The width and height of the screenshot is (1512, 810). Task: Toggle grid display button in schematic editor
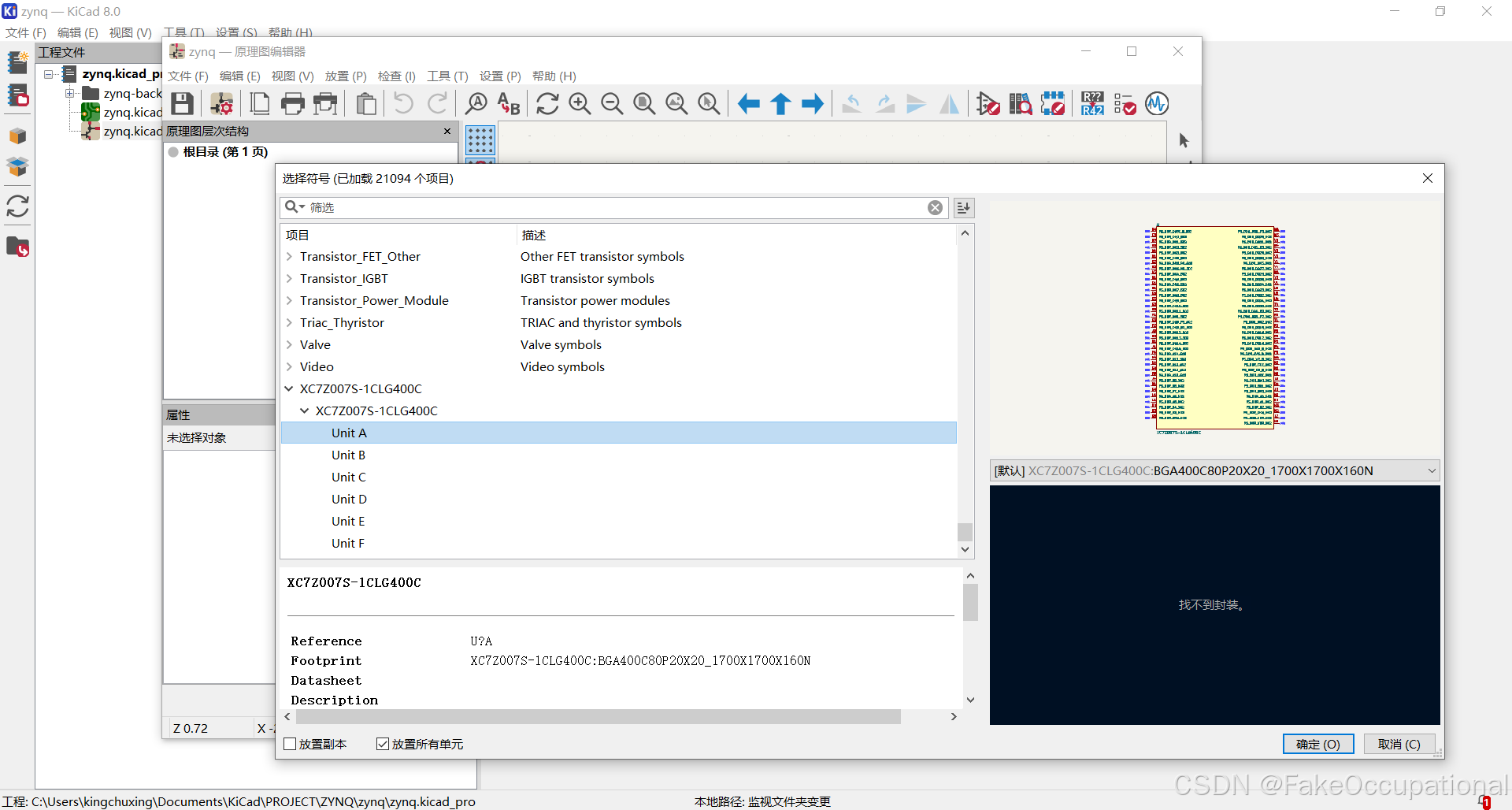tap(480, 140)
